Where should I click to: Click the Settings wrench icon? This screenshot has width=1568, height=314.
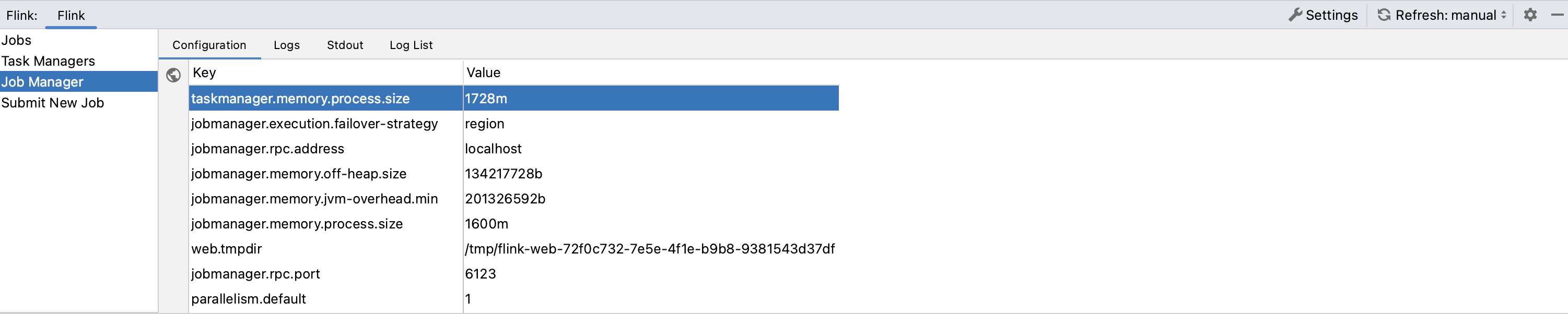(1295, 15)
